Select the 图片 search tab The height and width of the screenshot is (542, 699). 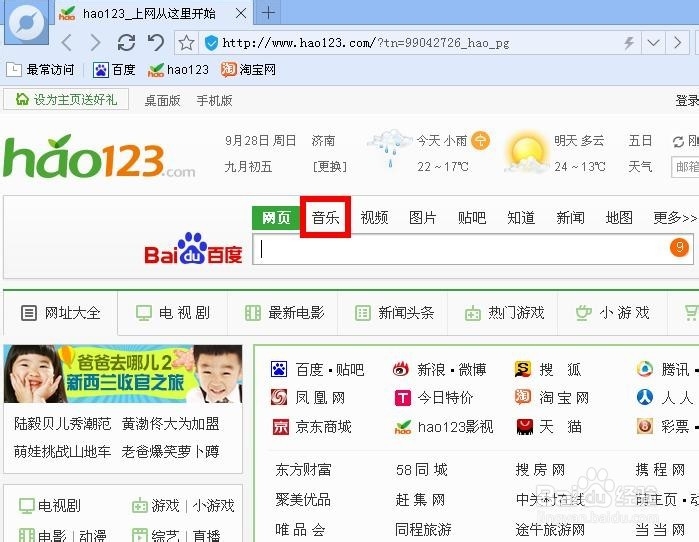pos(423,218)
